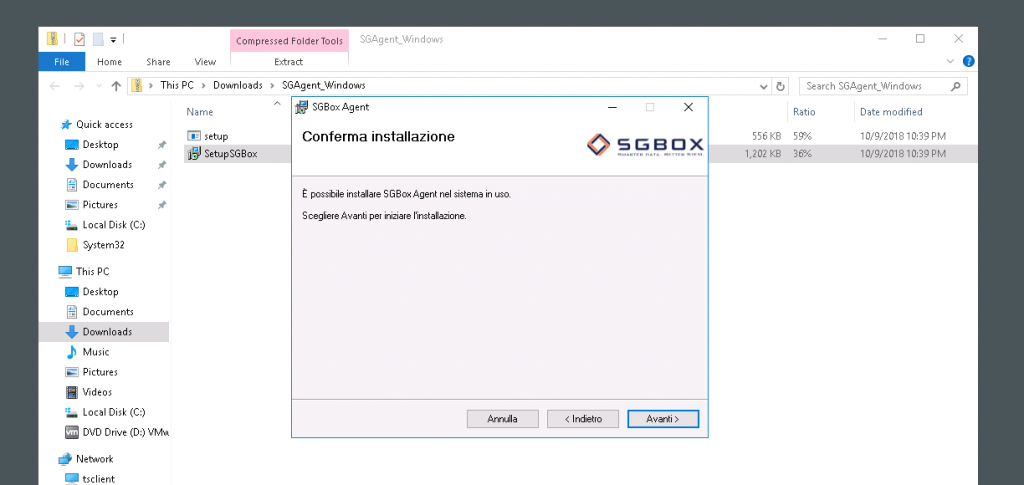Click the 1,202 KB size value
Image resolution: width=1024 pixels, height=485 pixels.
763,154
